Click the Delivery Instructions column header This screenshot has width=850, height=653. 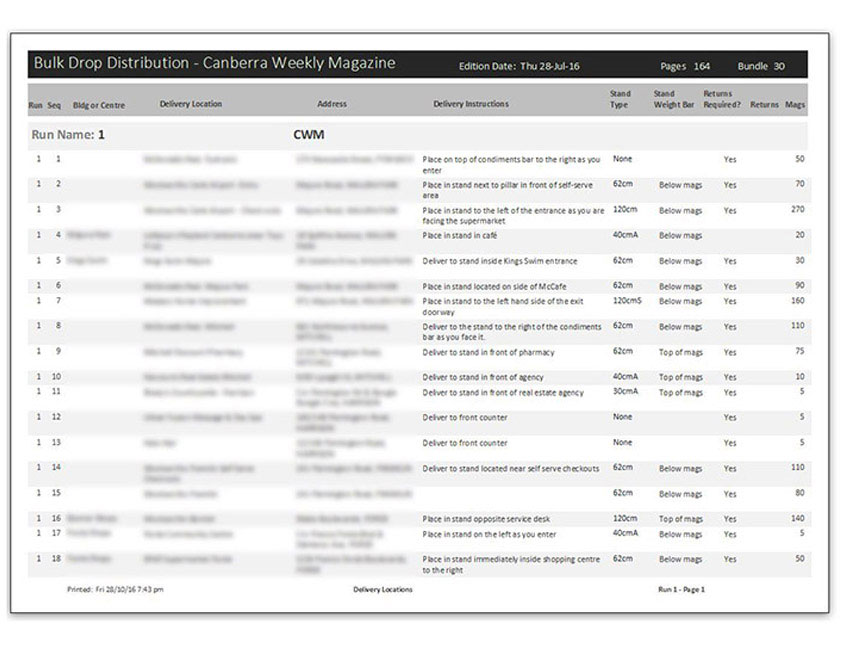coord(471,104)
